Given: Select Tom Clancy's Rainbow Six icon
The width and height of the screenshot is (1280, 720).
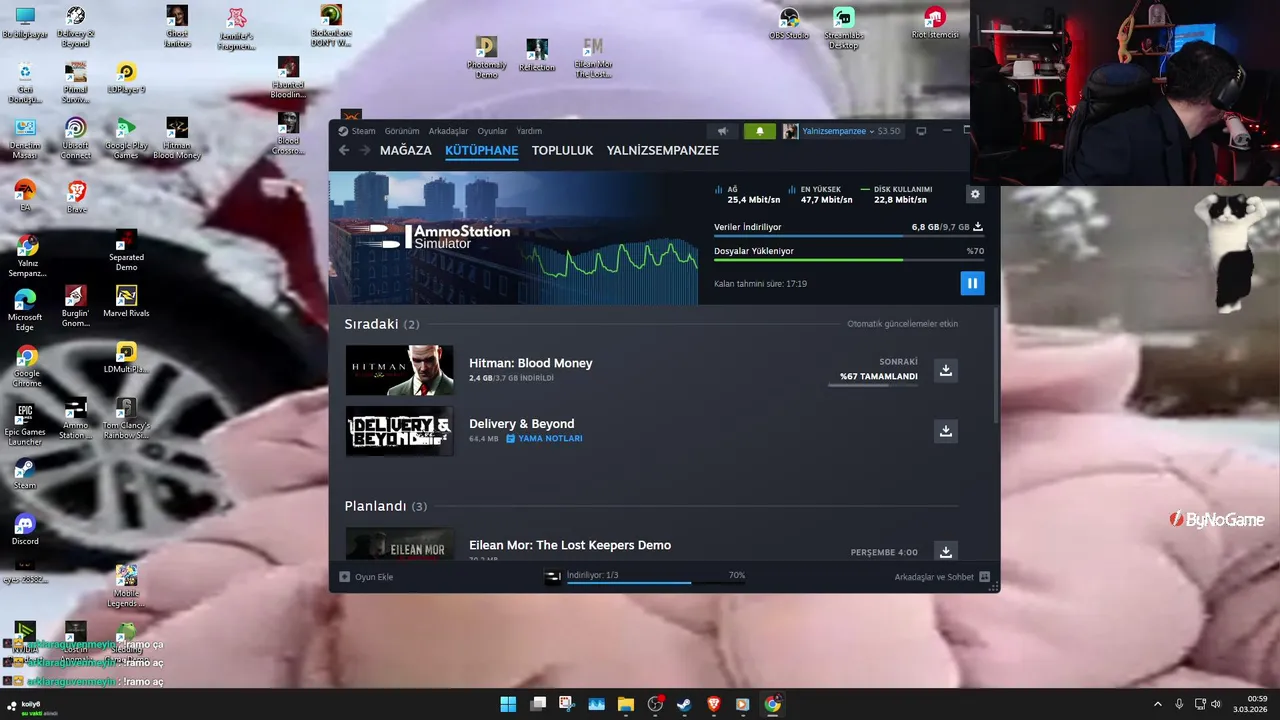Looking at the screenshot, I should click(126, 419).
